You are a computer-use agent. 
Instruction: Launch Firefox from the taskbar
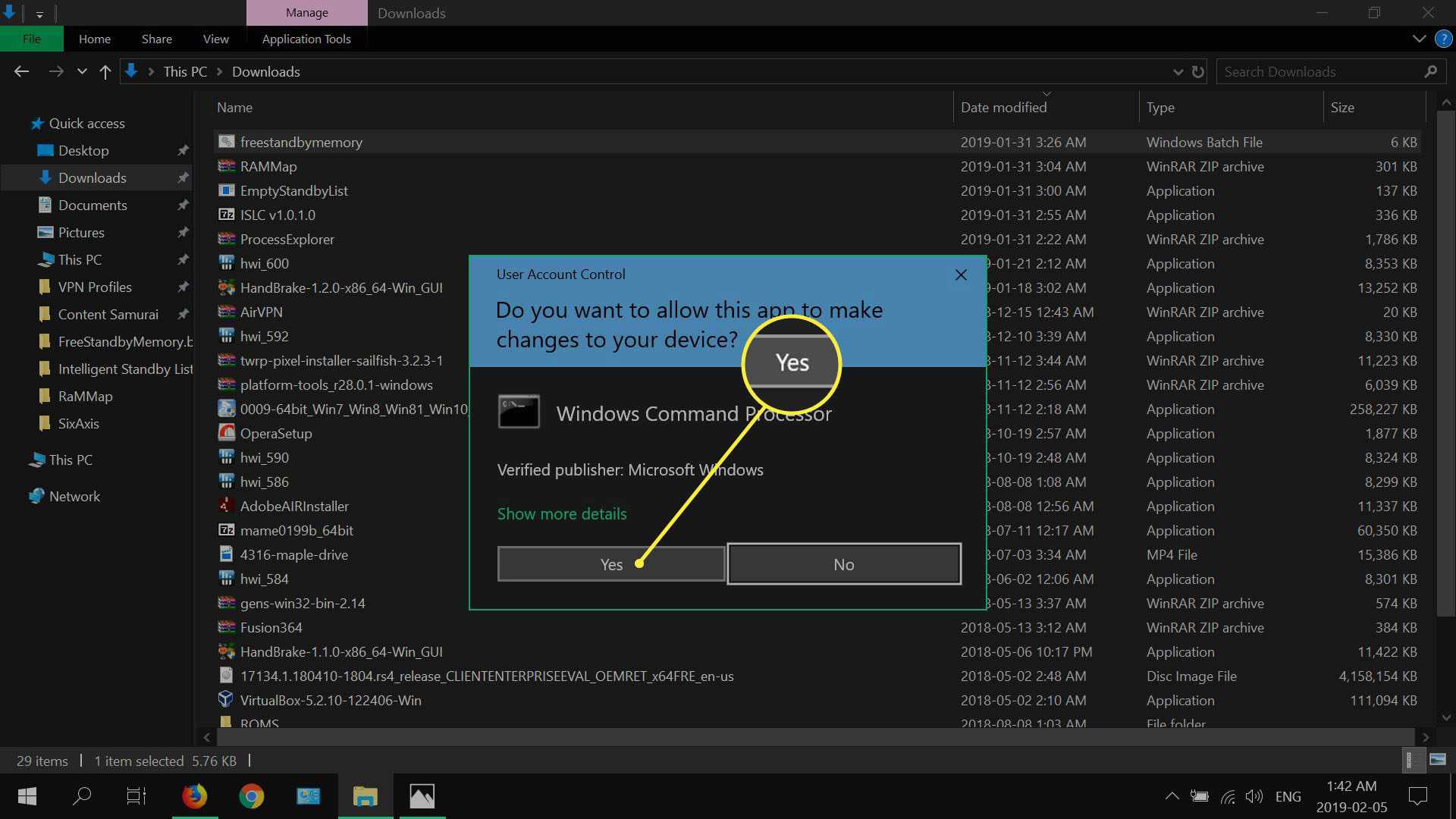tap(195, 795)
